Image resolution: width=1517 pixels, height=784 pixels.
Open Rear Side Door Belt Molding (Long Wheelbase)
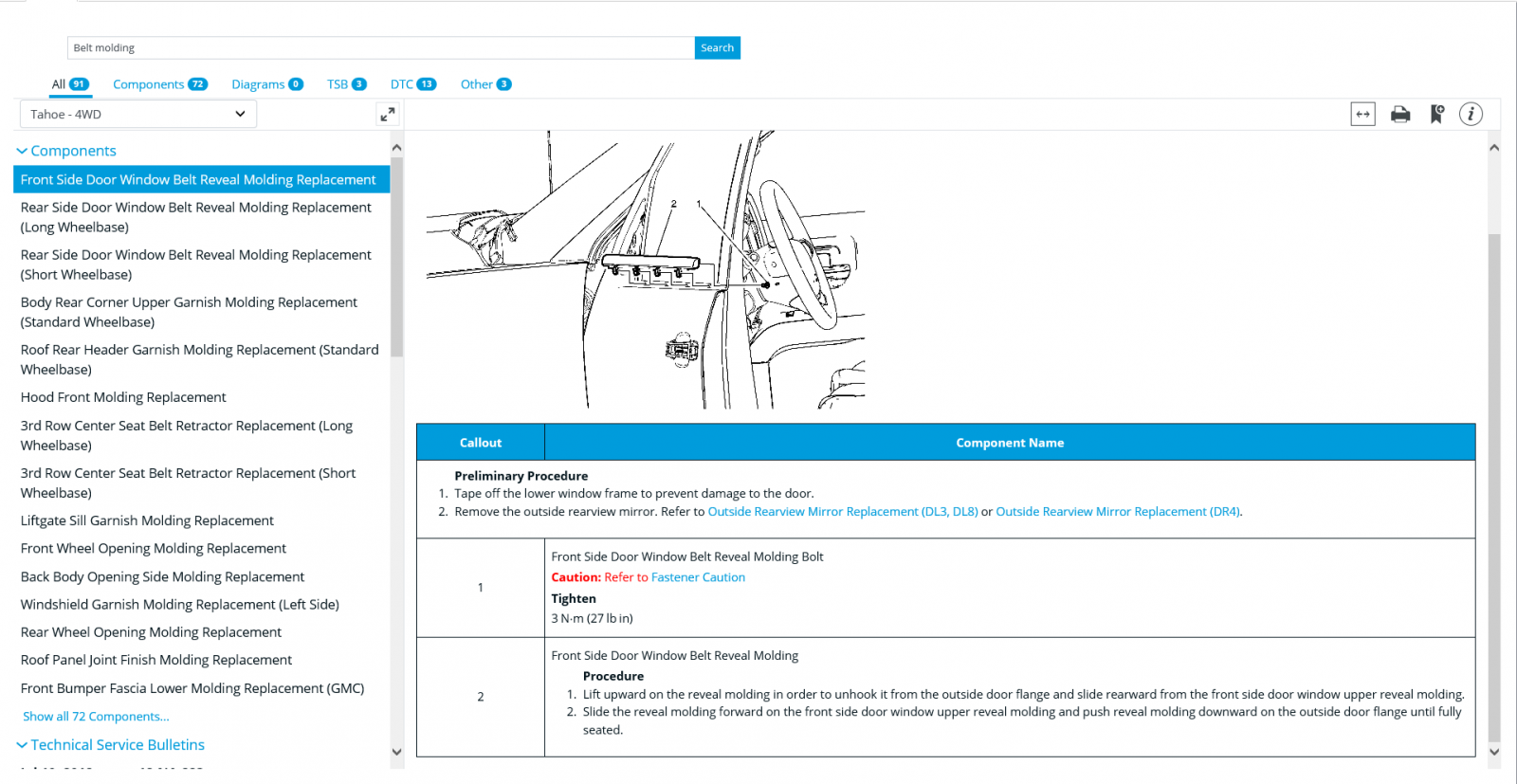196,217
